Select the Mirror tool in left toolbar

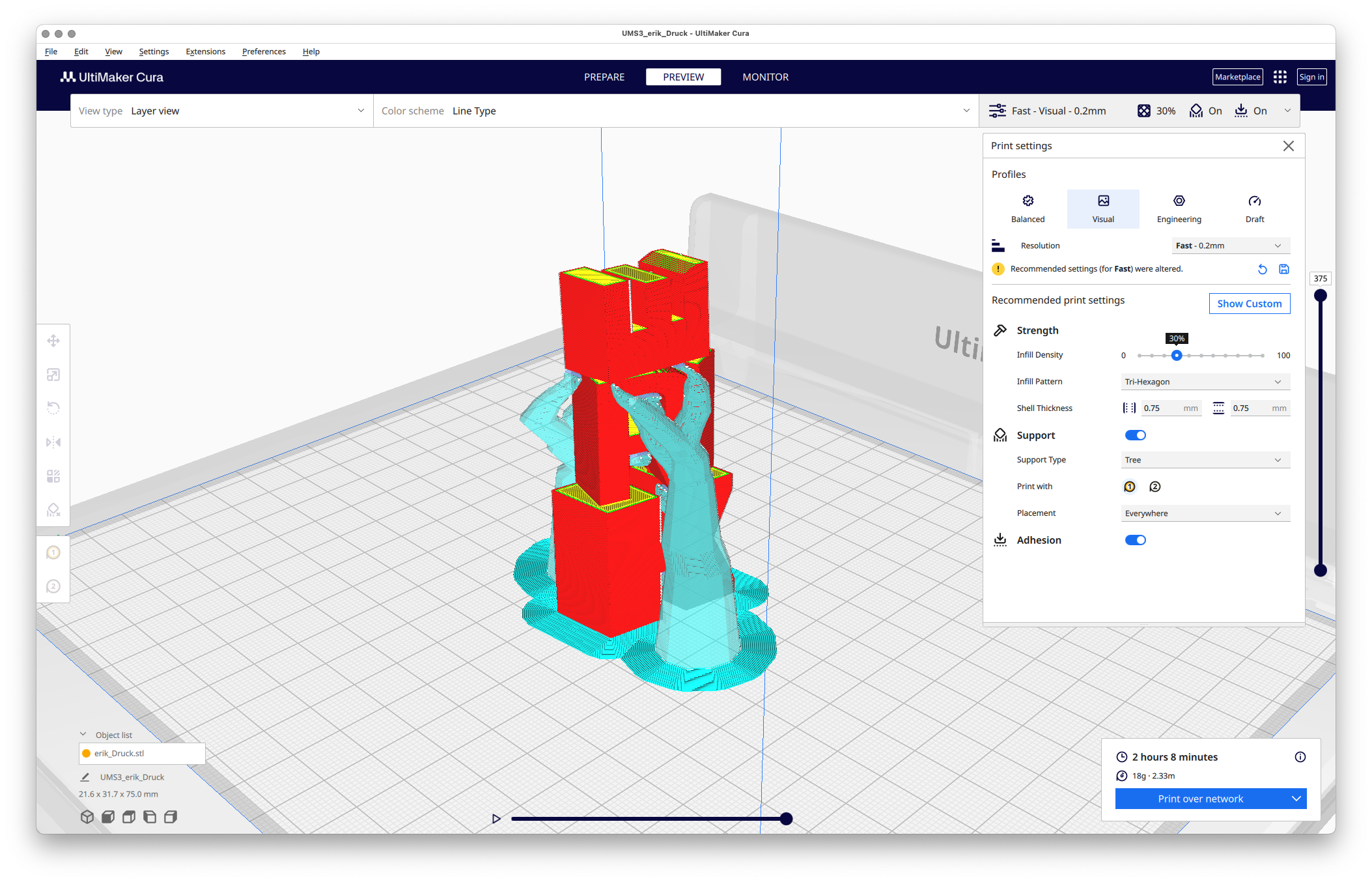coord(53,442)
